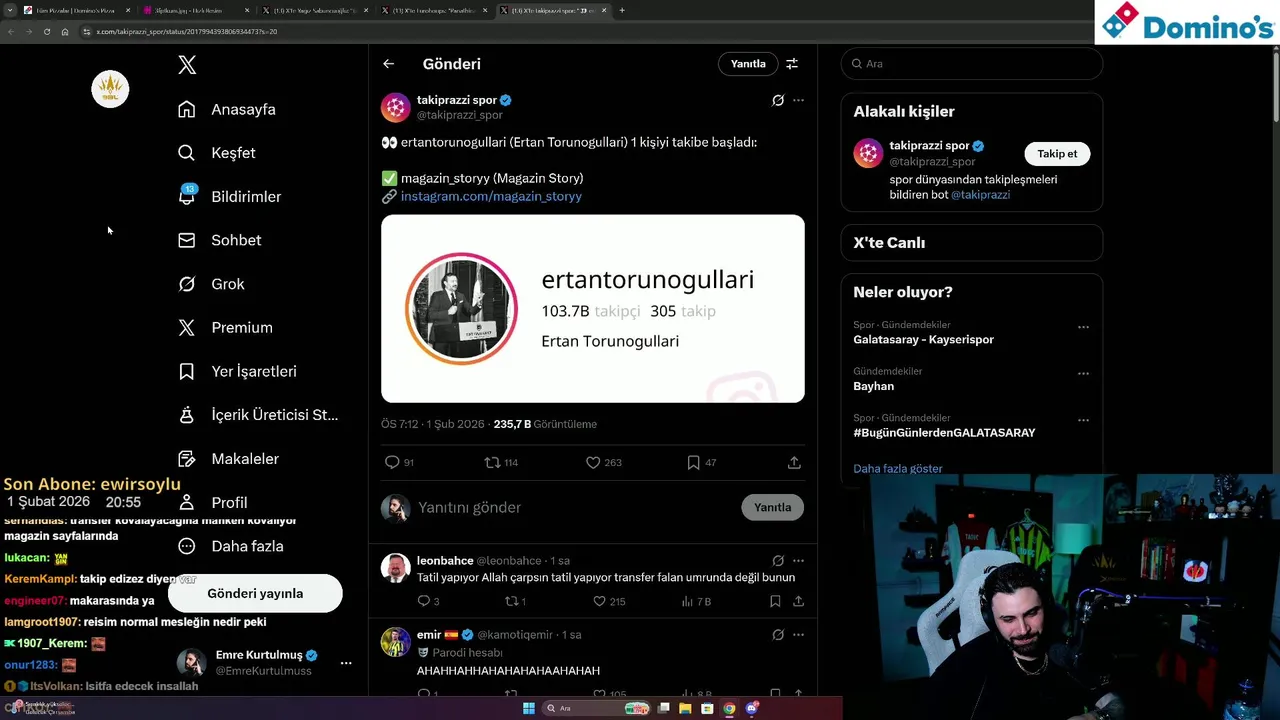Open takiprazzi spor profile avatar
The image size is (1280, 720).
click(396, 107)
